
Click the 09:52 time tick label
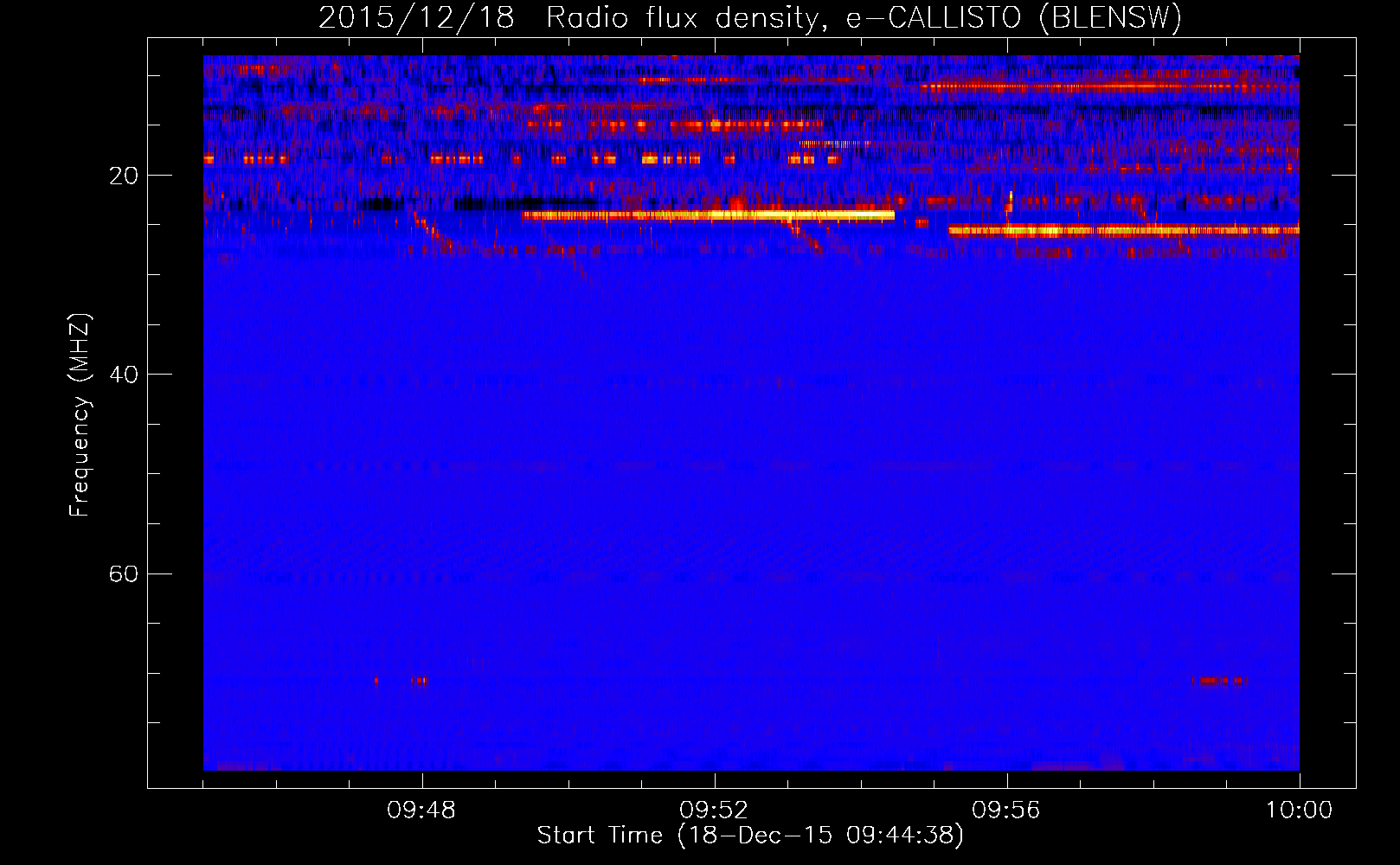tap(714, 811)
